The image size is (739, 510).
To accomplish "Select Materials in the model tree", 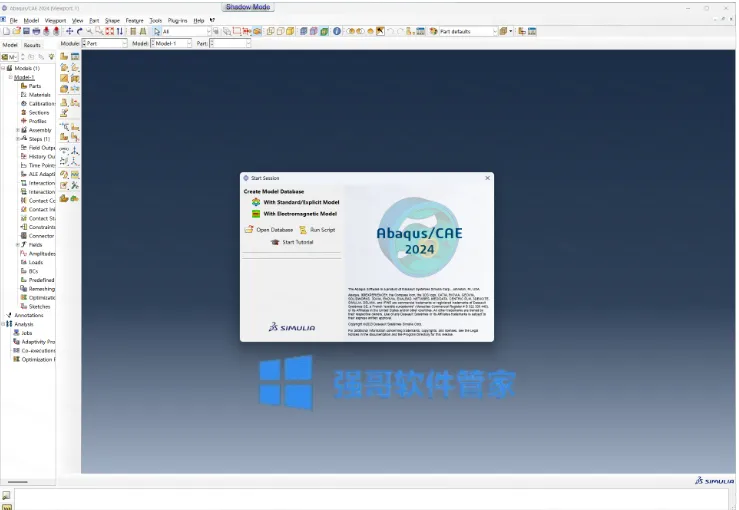I will coord(39,95).
